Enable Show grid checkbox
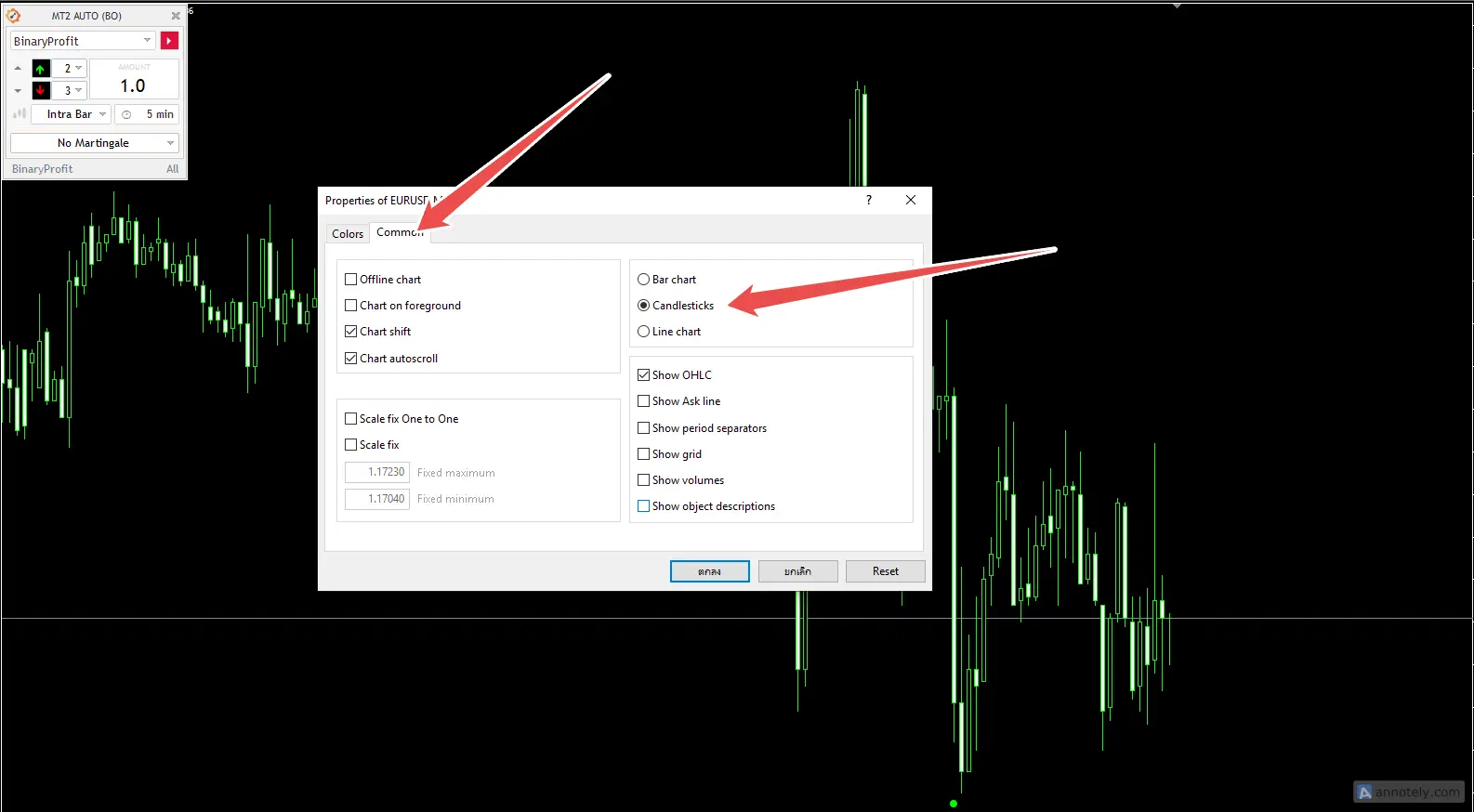The width and height of the screenshot is (1474, 812). tap(643, 454)
